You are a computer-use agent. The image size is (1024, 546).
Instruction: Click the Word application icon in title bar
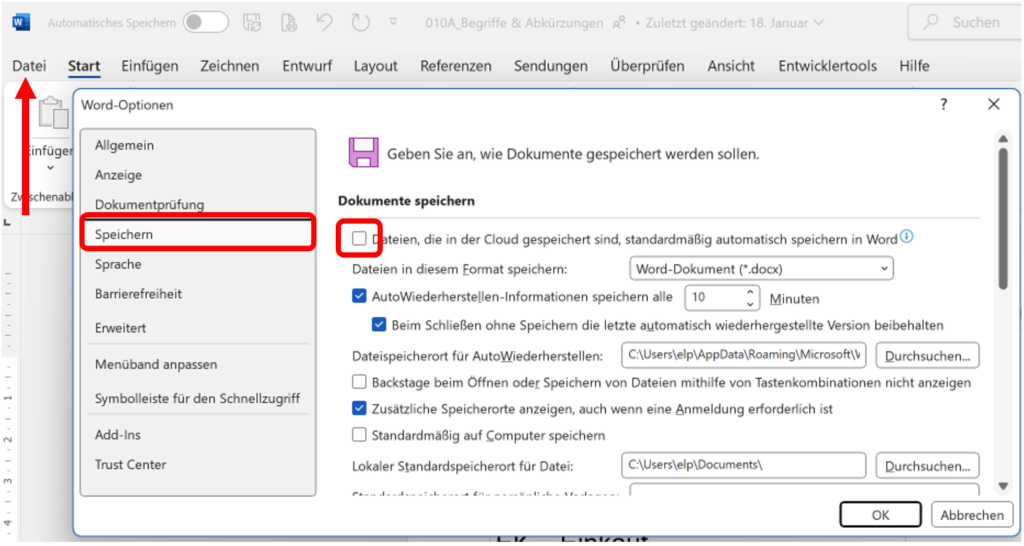point(21,23)
